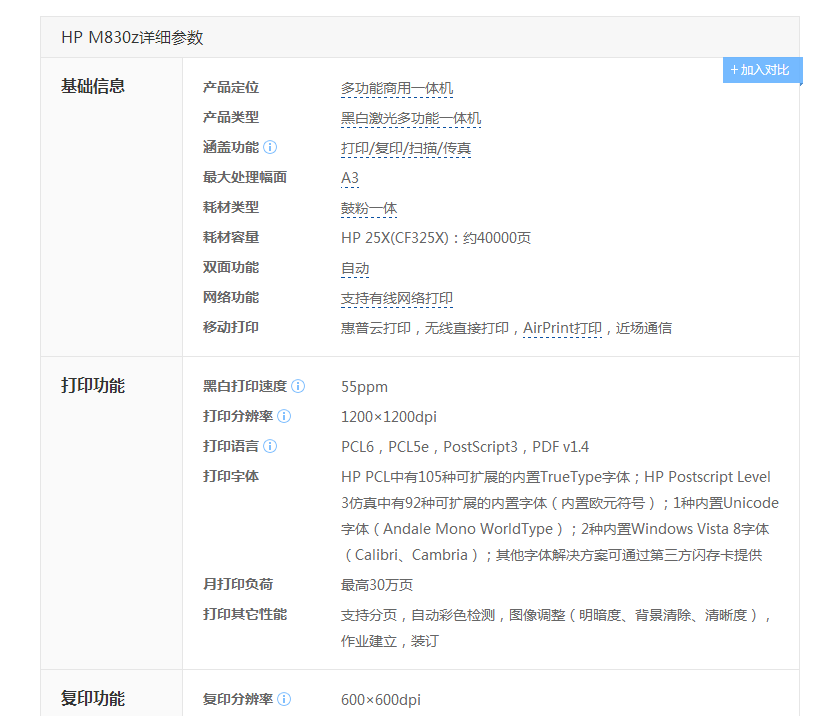Image resolution: width=840 pixels, height=716 pixels.
Task: Click the info icon next to 涵盖功能
Action: [271, 147]
